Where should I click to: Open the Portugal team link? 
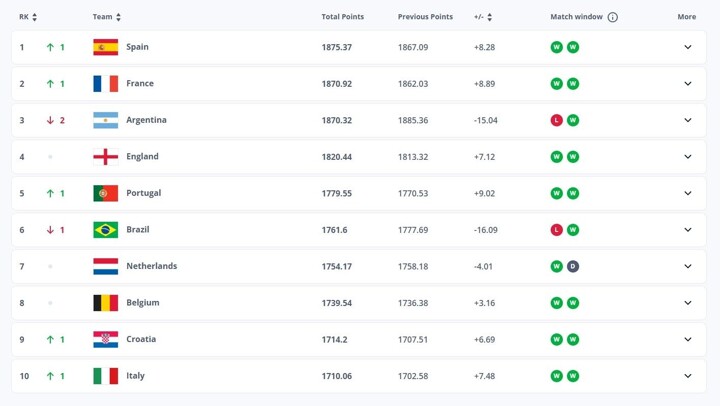tap(143, 193)
